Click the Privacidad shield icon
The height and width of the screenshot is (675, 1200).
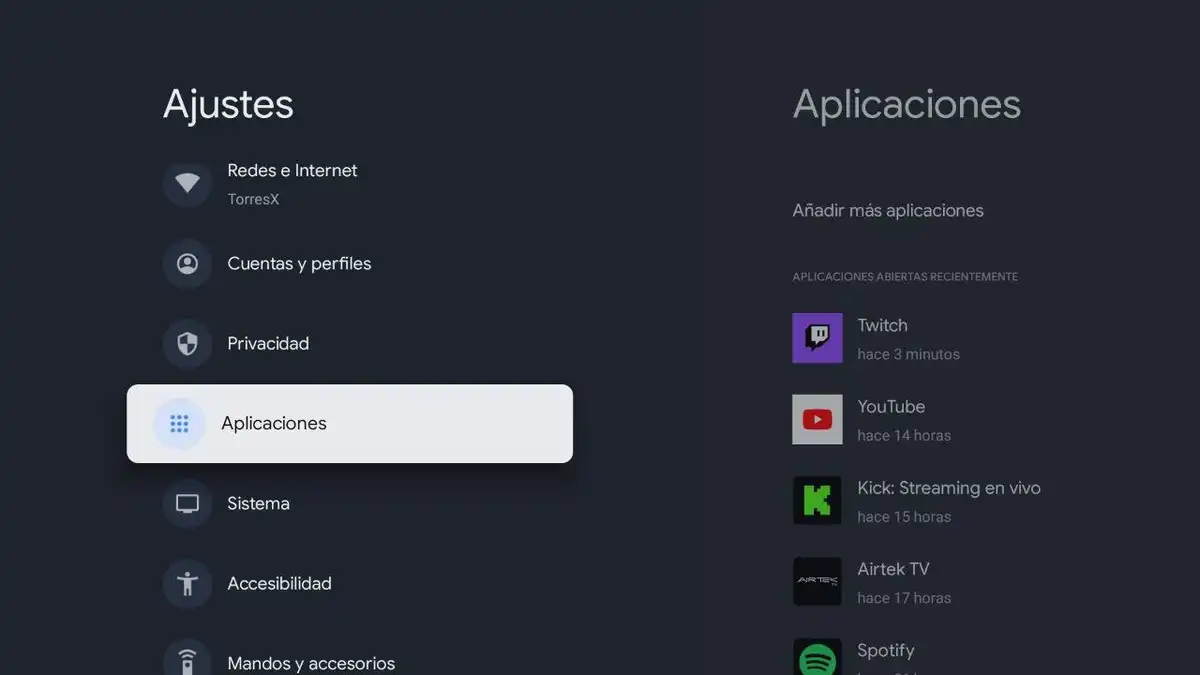[x=187, y=344]
